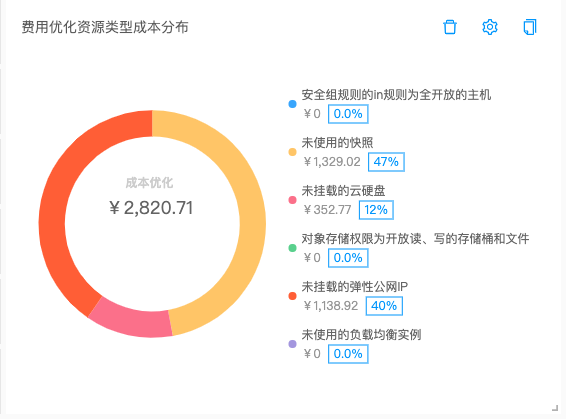Toggle yellow legend dot for 未使用的快照

tap(292, 152)
